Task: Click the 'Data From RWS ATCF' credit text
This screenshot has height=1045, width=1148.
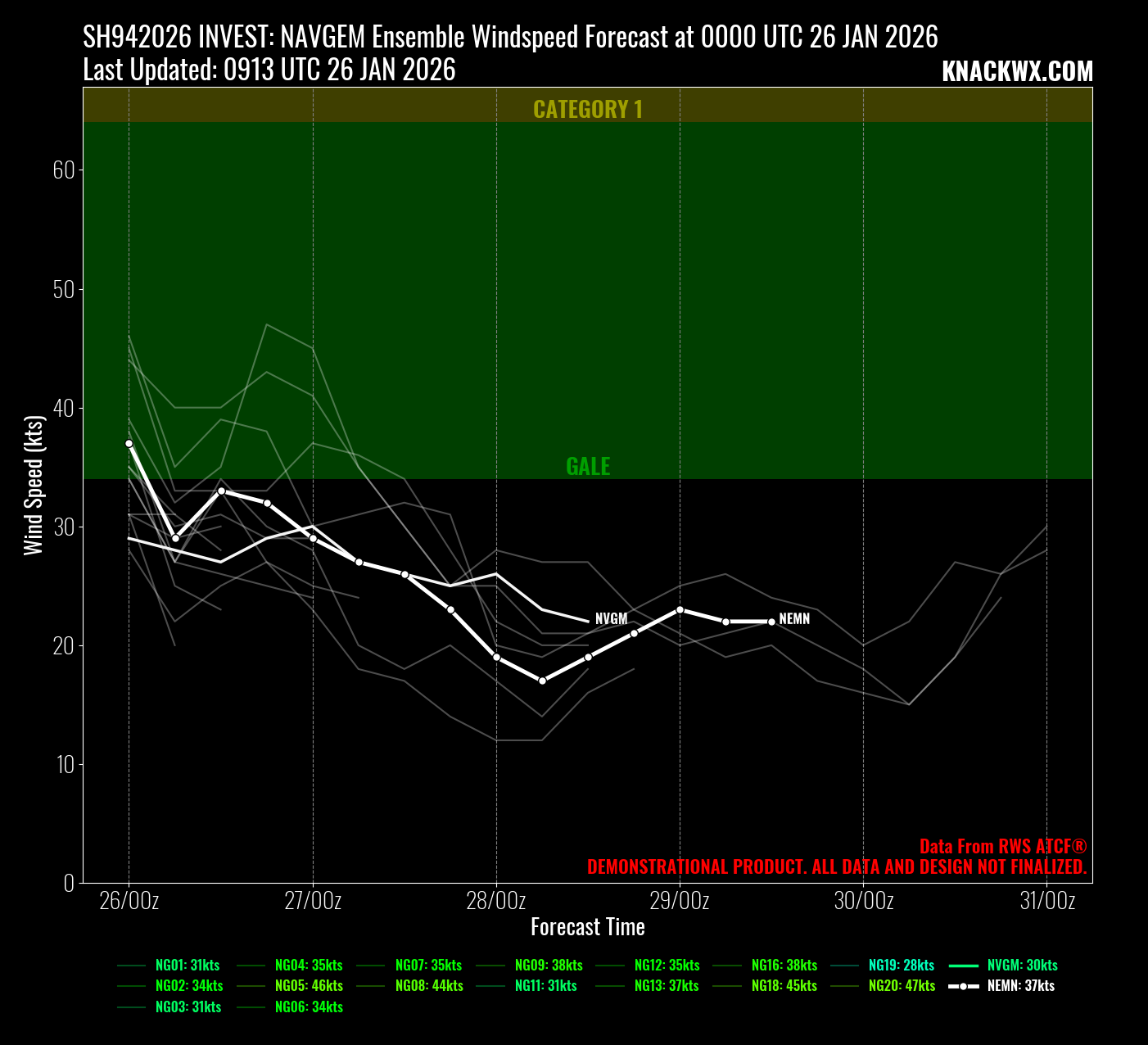Action: 1003,847
